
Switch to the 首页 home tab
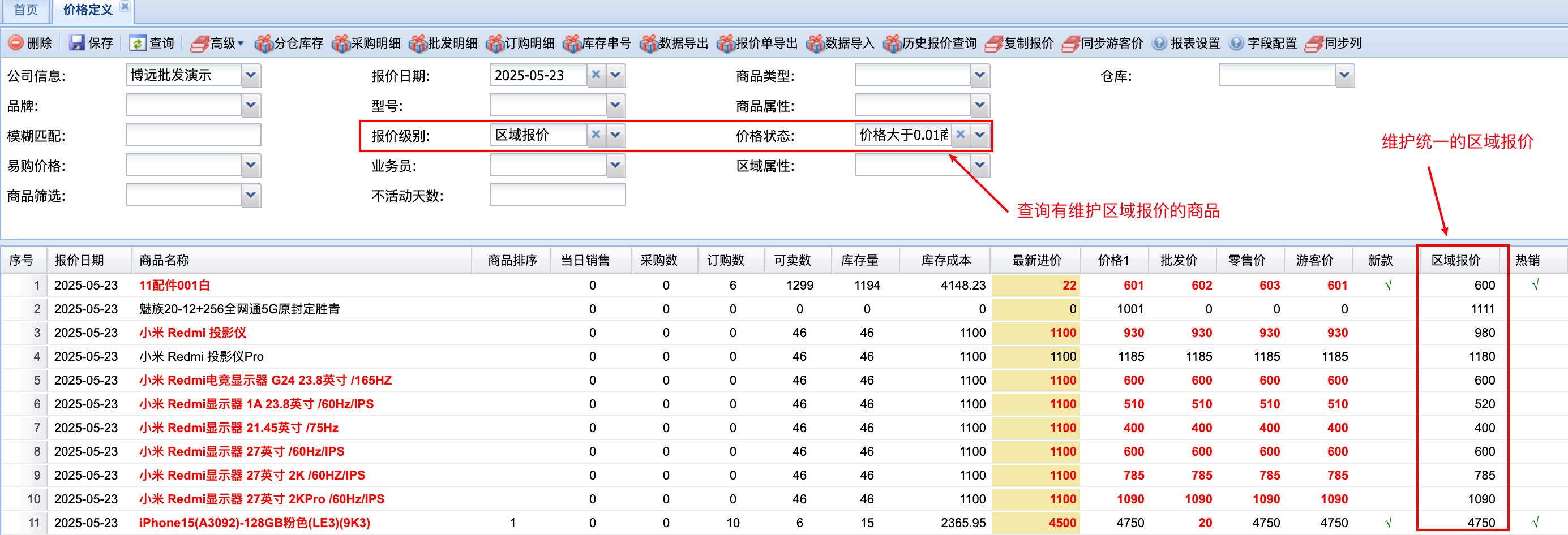25,10
